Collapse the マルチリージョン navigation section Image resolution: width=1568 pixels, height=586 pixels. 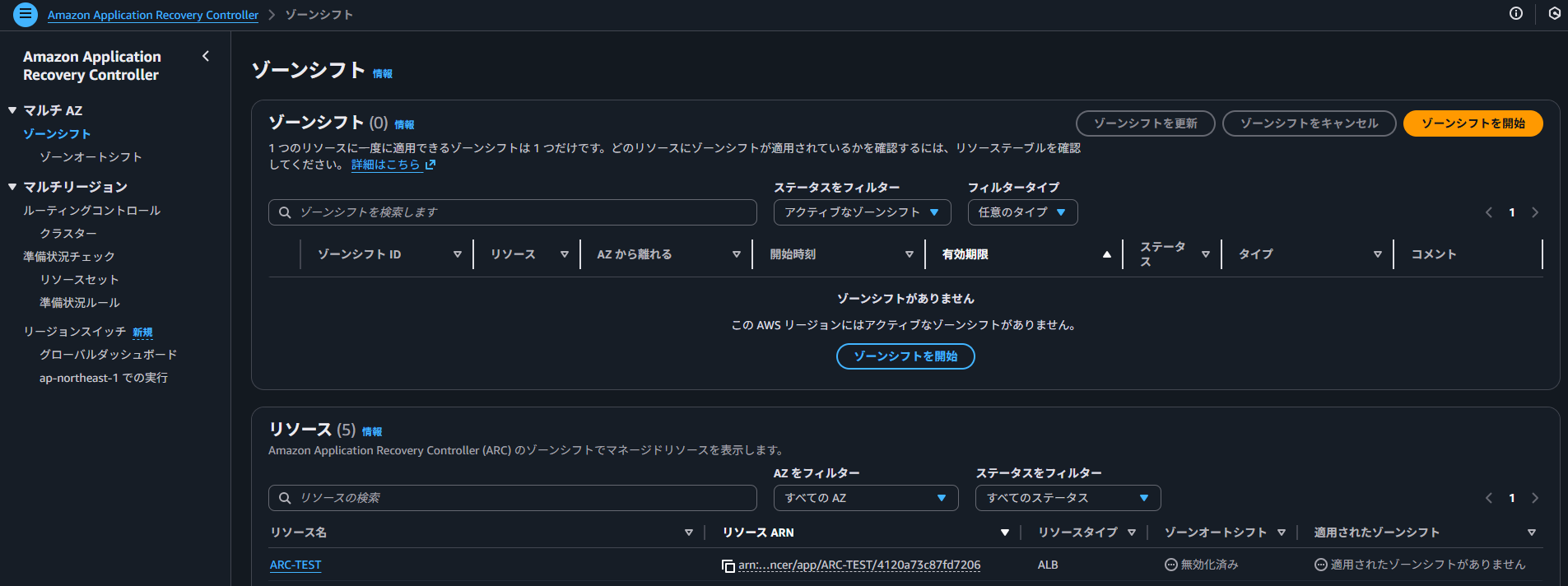(x=12, y=187)
